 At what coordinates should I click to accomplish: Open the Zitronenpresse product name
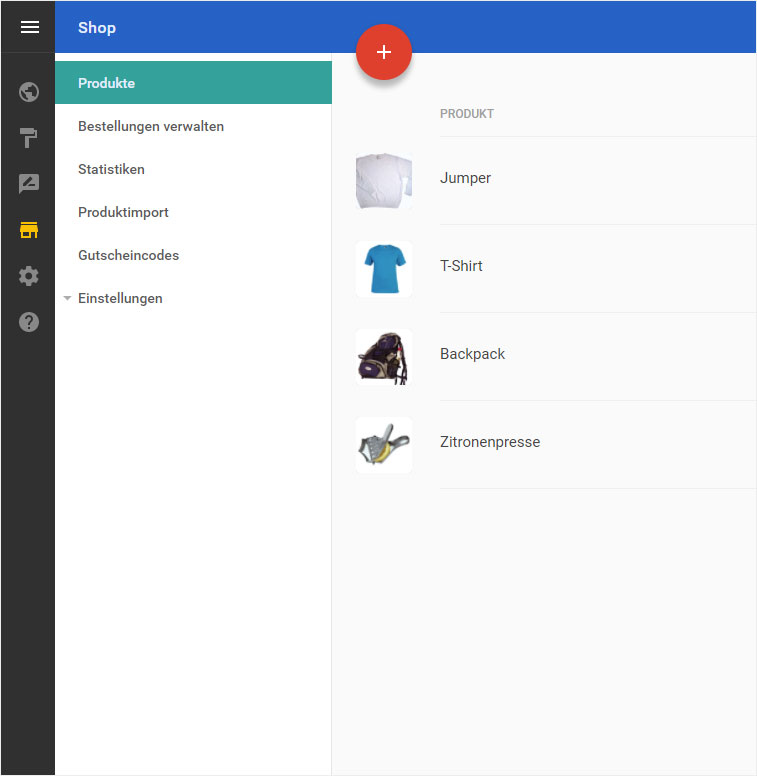click(490, 442)
